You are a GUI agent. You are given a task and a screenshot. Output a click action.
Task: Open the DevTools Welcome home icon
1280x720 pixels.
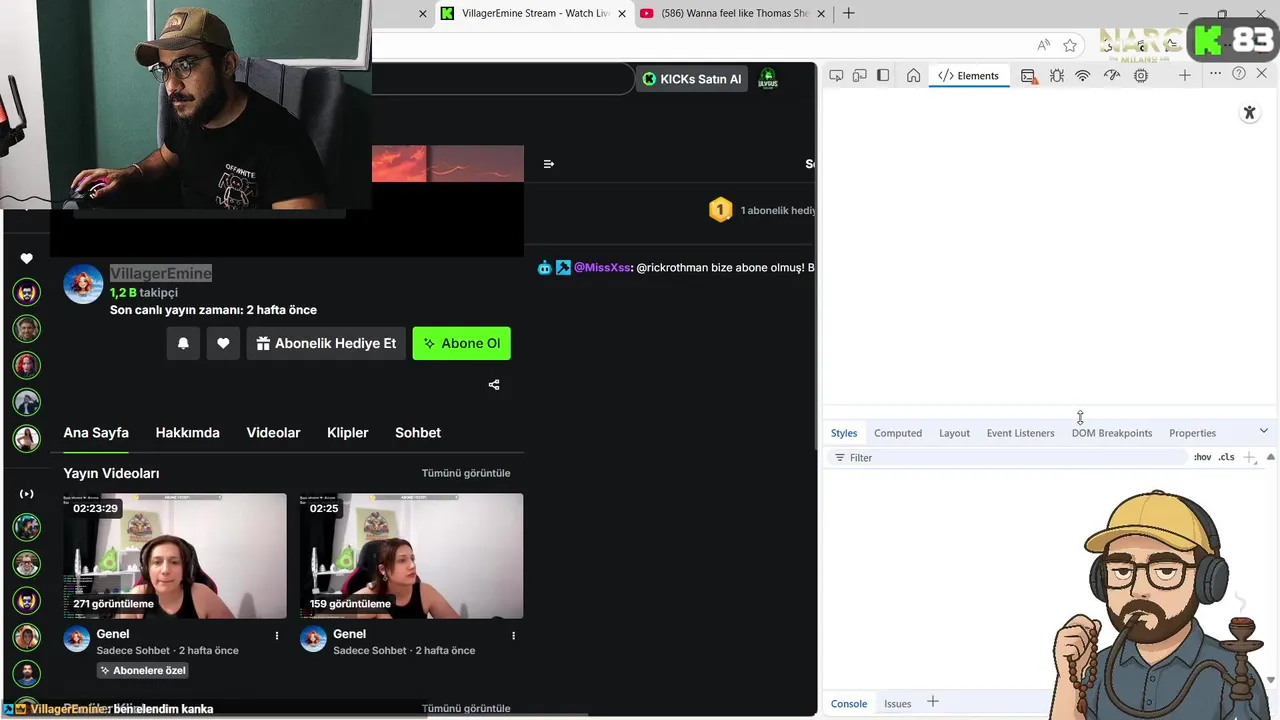coord(913,75)
